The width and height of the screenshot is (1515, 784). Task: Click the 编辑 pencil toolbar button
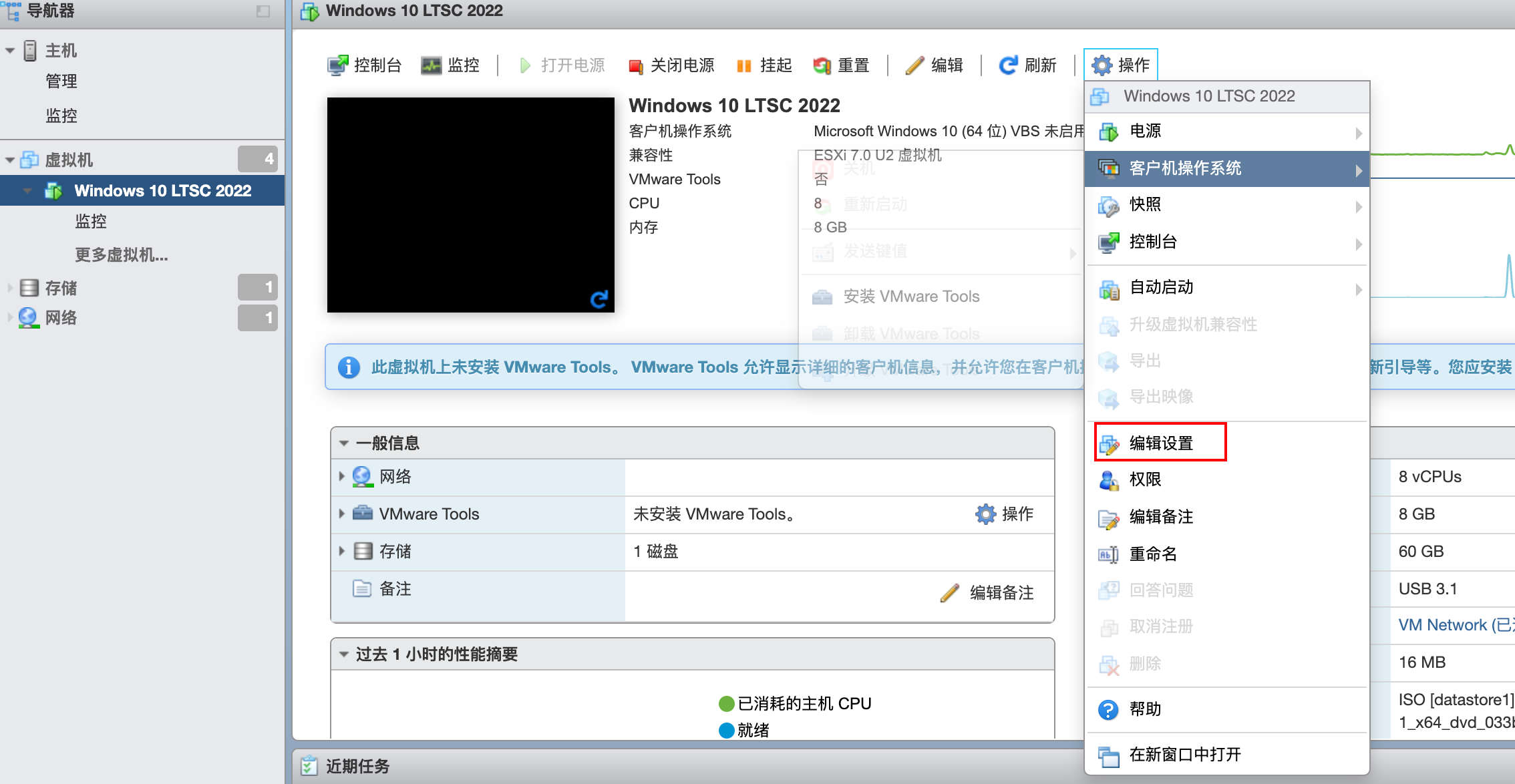click(934, 65)
